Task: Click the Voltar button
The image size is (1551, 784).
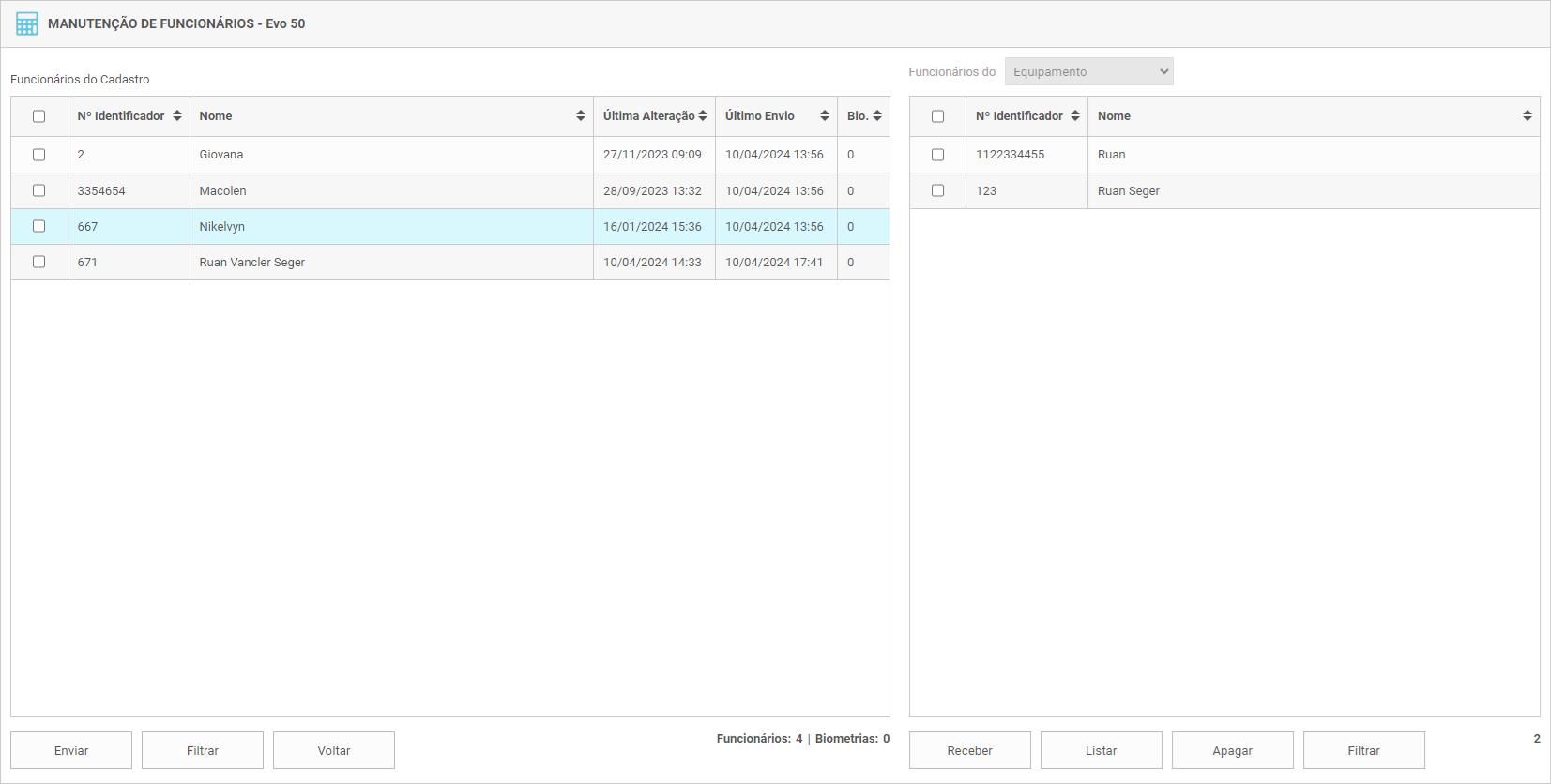Action: [334, 750]
